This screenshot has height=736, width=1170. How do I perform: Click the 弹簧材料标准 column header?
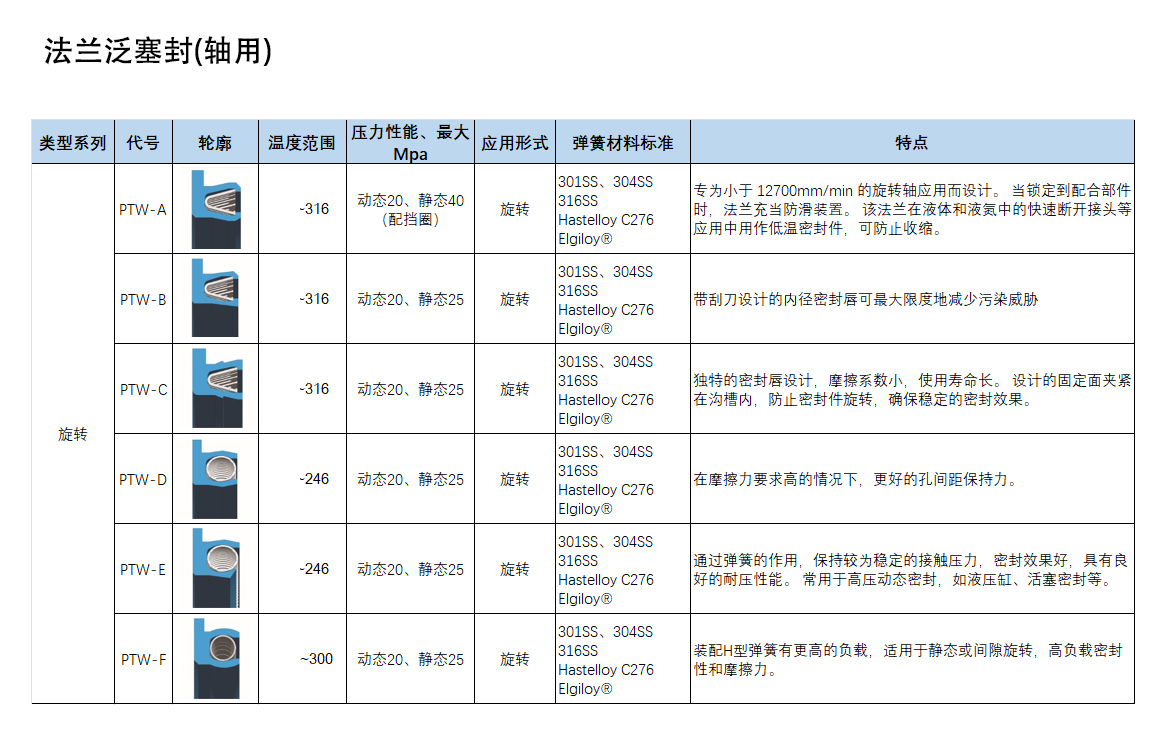[x=623, y=142]
